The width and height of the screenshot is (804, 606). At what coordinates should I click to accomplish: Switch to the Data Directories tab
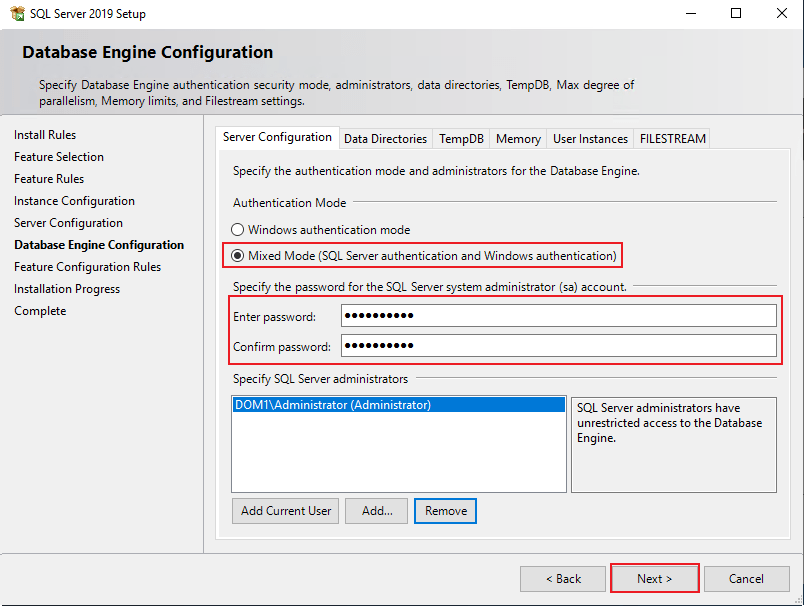[385, 139]
